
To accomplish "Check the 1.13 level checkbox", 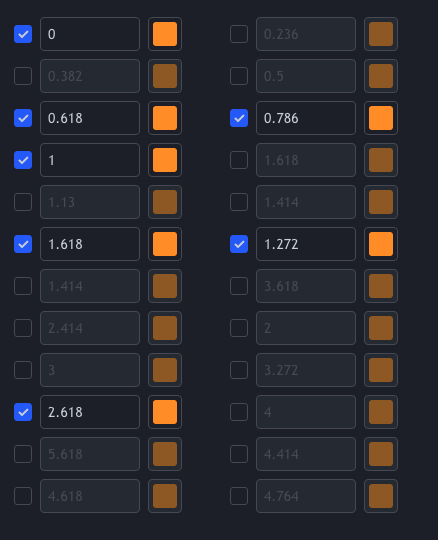I will point(23,202).
